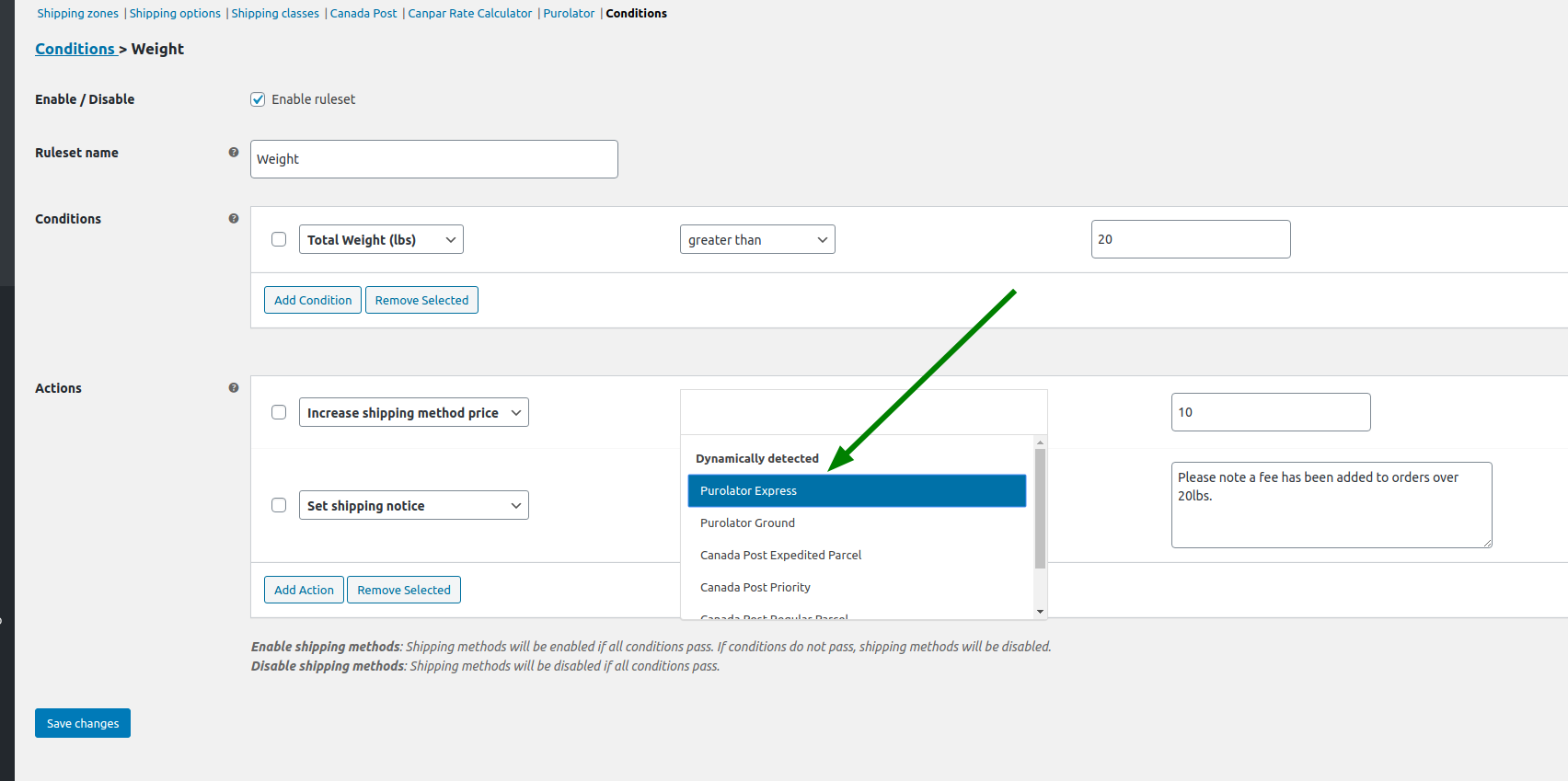The width and height of the screenshot is (1568, 781).
Task: Click the Ruleset name input field
Action: click(434, 159)
